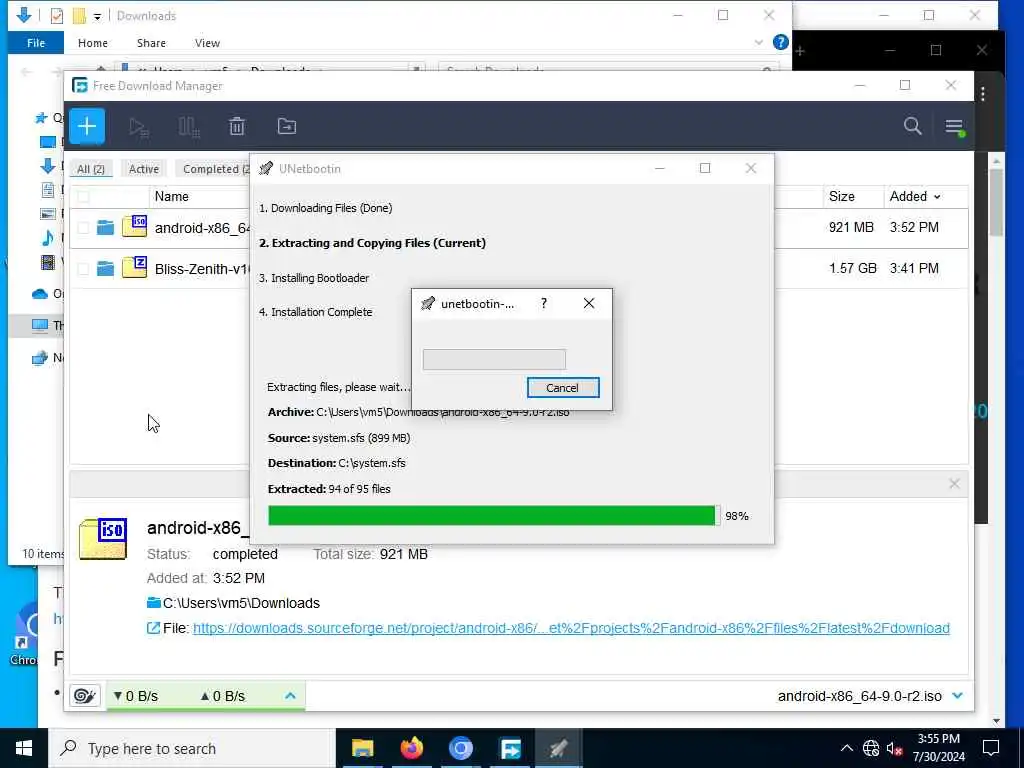The height and width of the screenshot is (768, 1024).
Task: Click the network globe tray icon
Action: click(x=871, y=748)
